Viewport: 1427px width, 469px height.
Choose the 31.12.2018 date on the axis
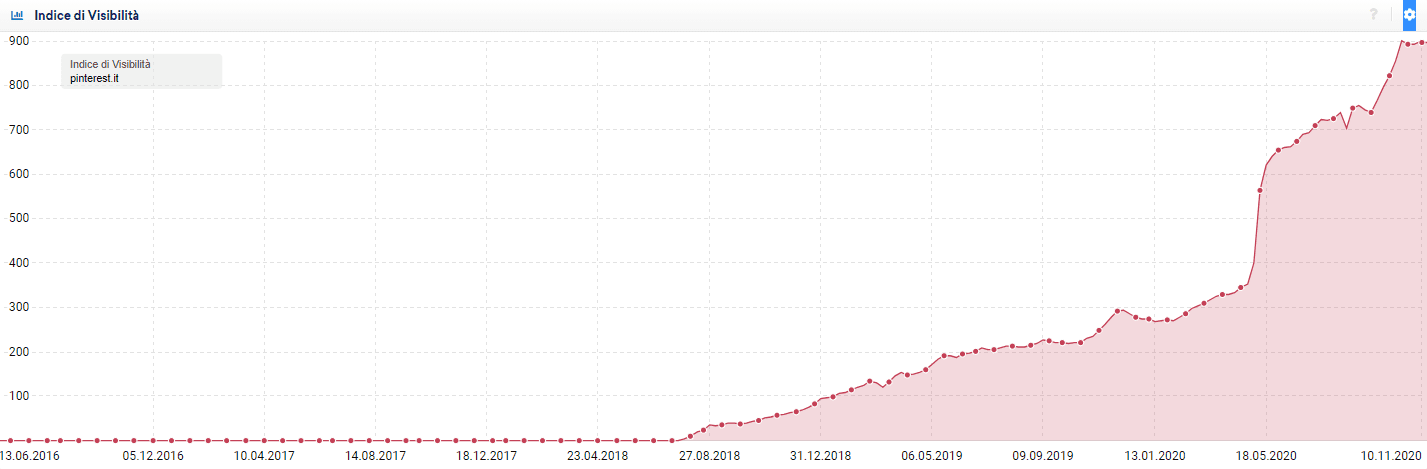(x=819, y=455)
